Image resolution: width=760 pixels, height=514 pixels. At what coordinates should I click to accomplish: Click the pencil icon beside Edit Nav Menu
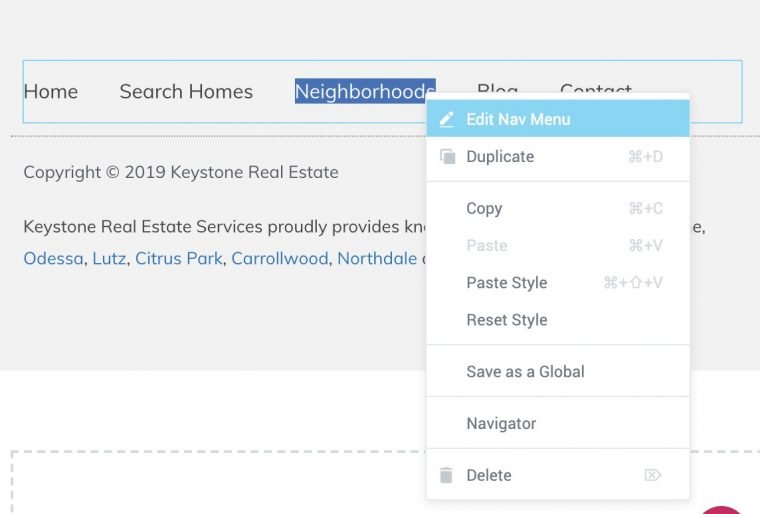point(446,119)
